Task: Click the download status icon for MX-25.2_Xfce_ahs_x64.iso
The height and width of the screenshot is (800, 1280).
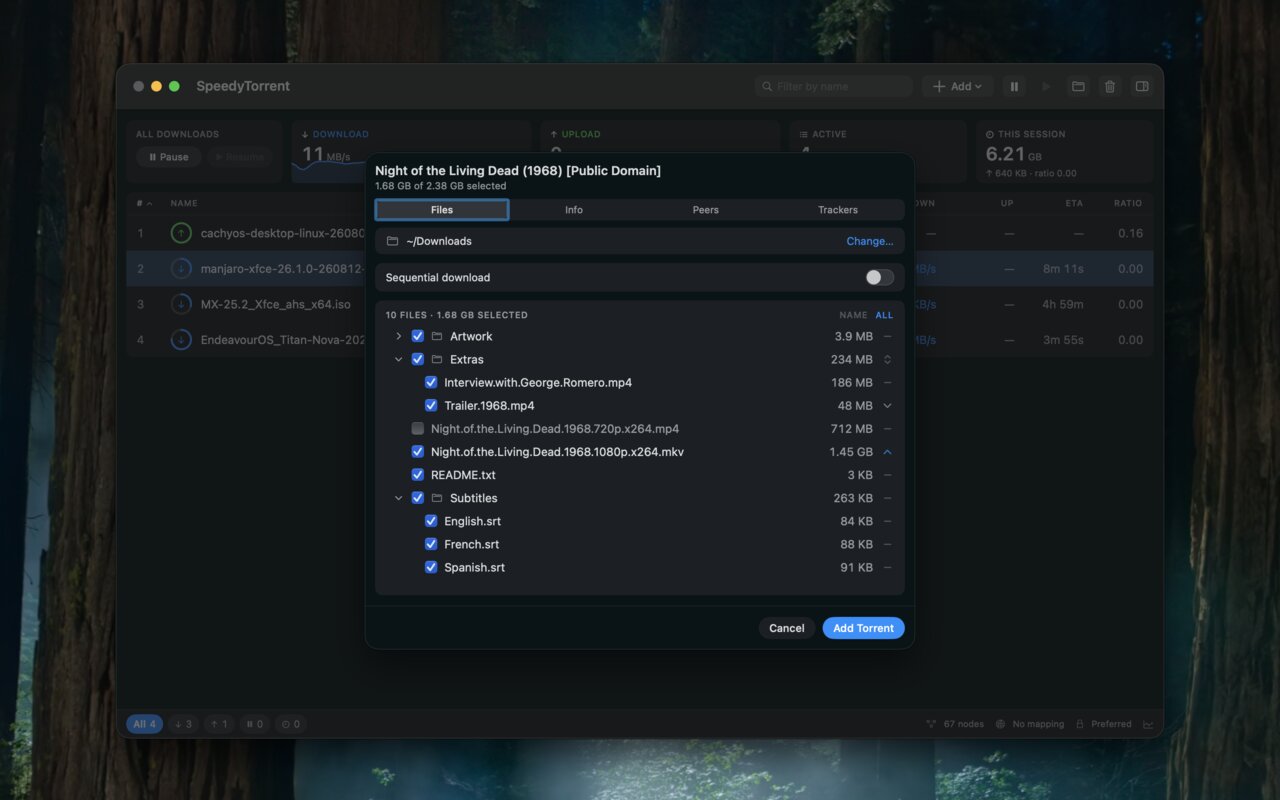Action: click(181, 304)
